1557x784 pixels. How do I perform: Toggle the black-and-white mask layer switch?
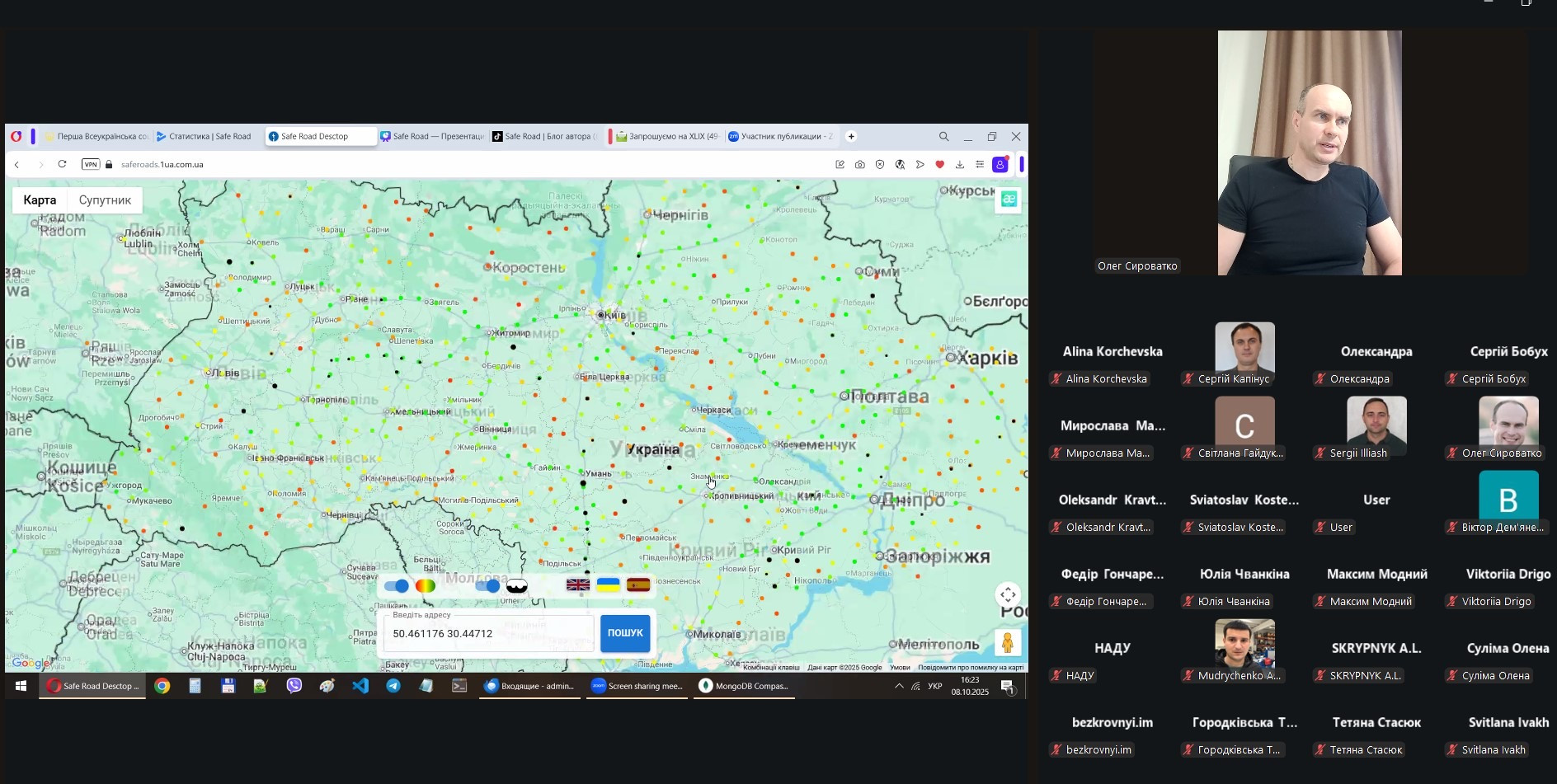tap(488, 586)
